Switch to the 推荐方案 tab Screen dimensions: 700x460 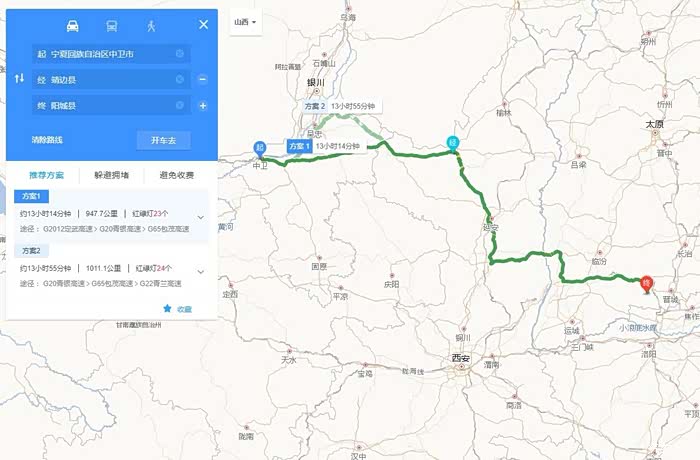click(x=46, y=175)
